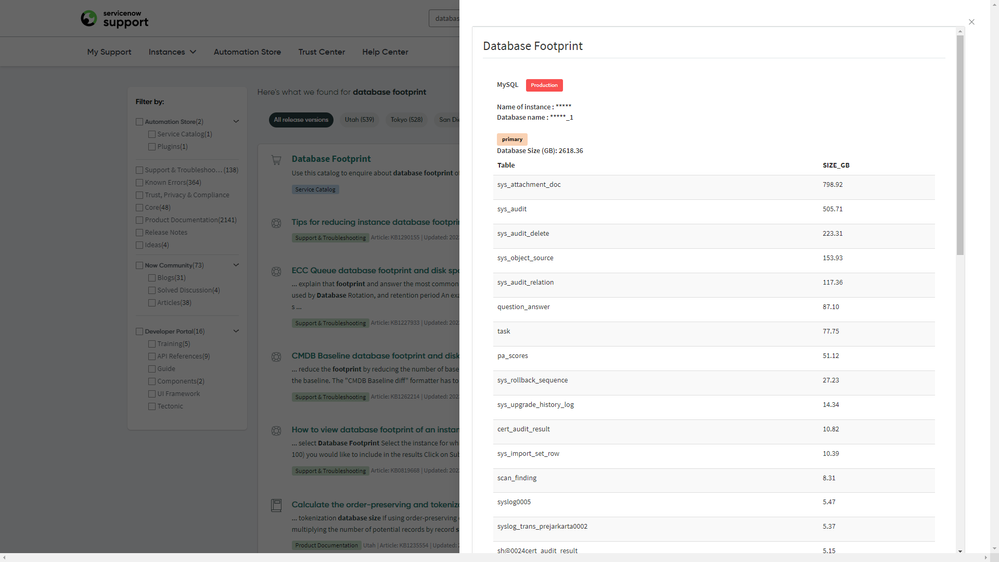The width and height of the screenshot is (999, 562).
Task: Collapse the Now Community filter group
Action: pos(236,265)
